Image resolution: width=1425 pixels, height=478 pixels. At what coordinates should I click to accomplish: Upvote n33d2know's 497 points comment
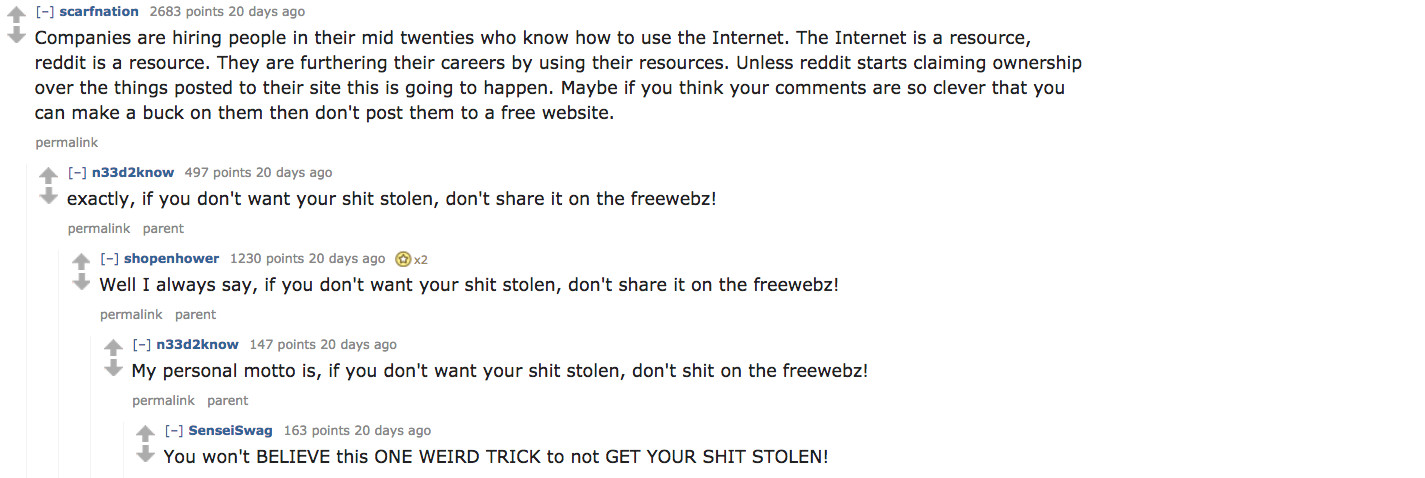coord(48,175)
